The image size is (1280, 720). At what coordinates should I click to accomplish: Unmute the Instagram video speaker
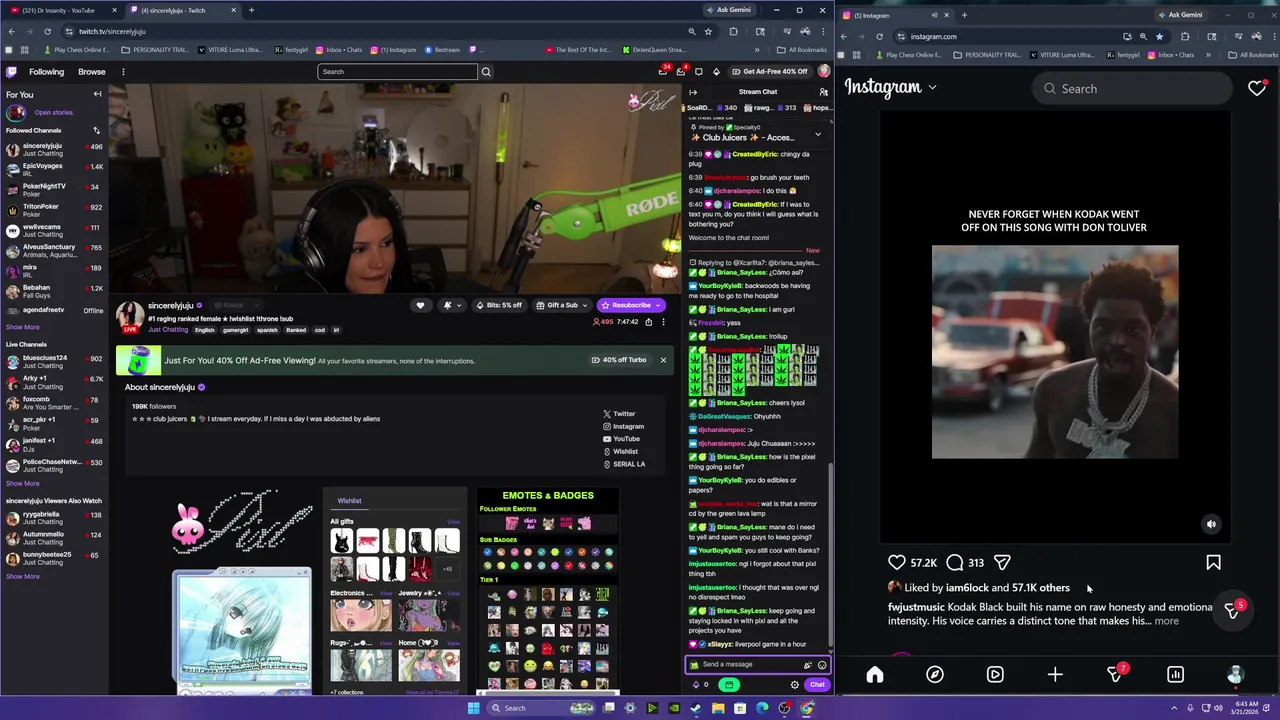[x=1211, y=524]
